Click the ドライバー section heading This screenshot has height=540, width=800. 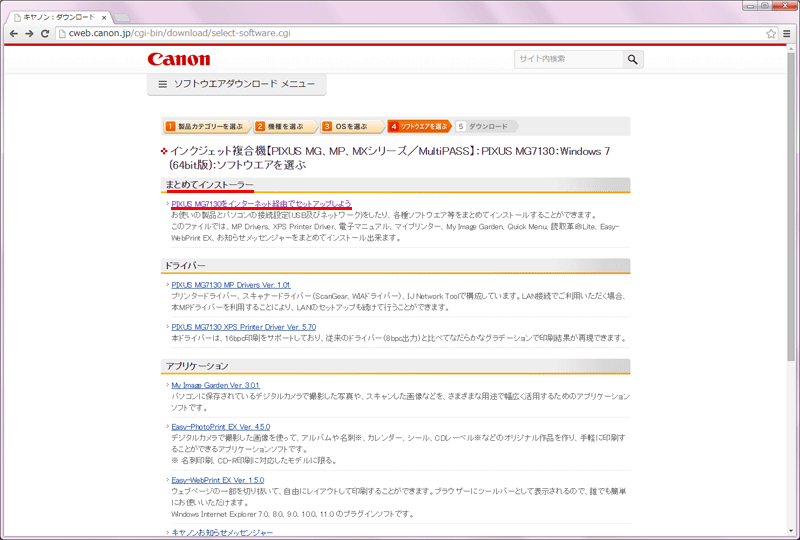coord(185,266)
